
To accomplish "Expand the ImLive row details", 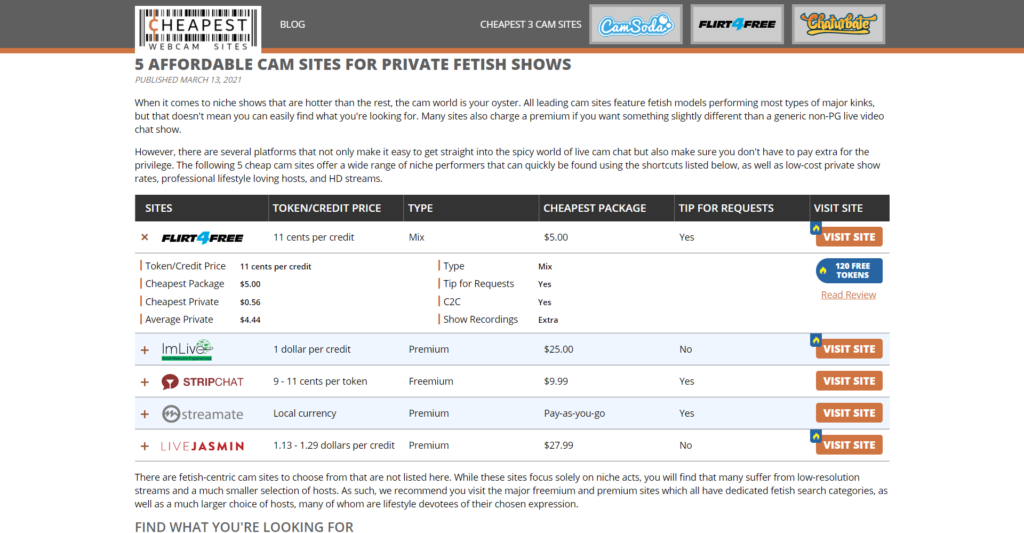I will pyautogui.click(x=145, y=350).
